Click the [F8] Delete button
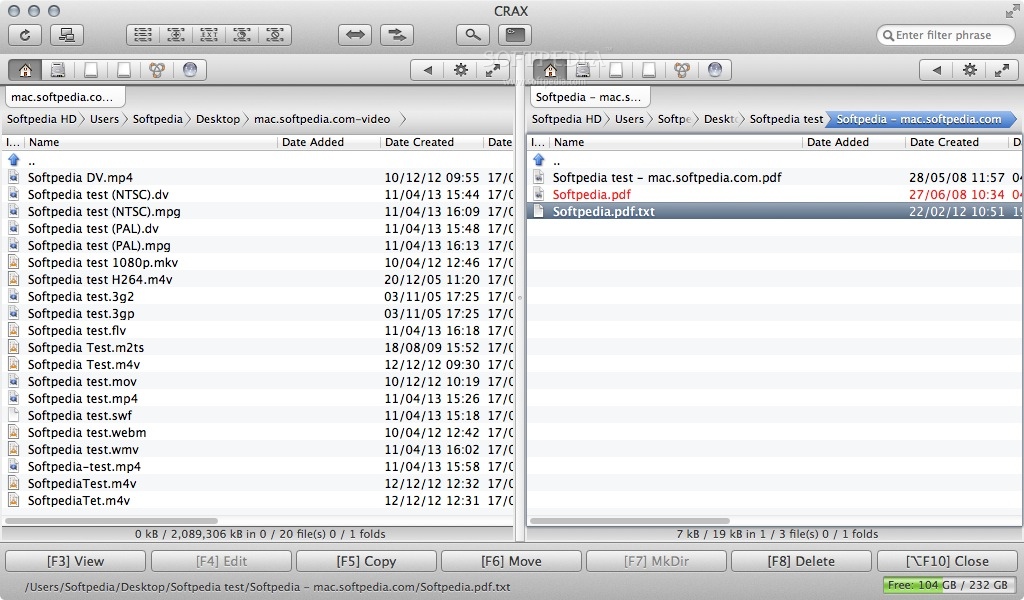Screen dimensions: 1024x600 [x=801, y=561]
